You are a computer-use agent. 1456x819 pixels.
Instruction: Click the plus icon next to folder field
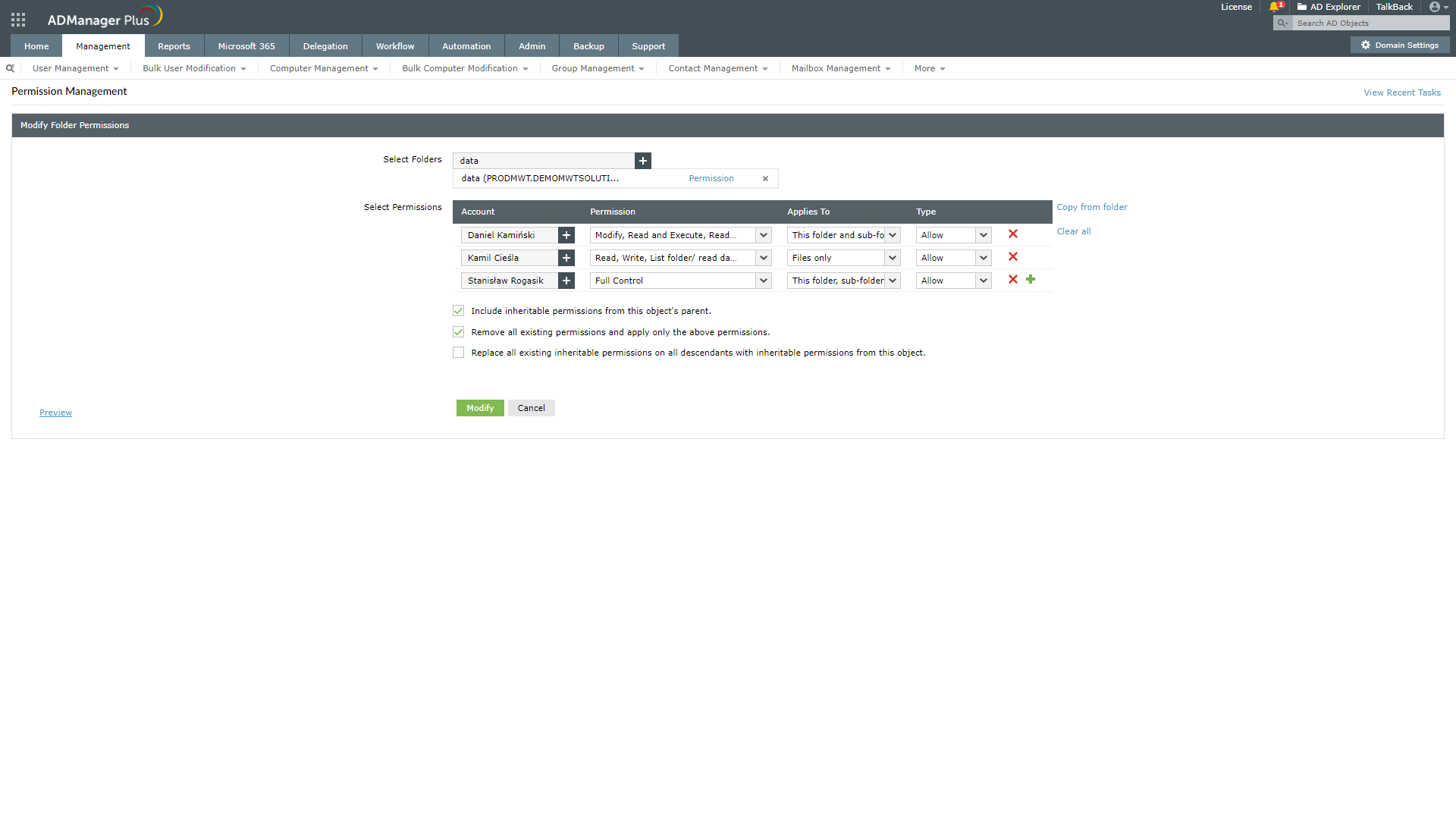[x=643, y=161]
